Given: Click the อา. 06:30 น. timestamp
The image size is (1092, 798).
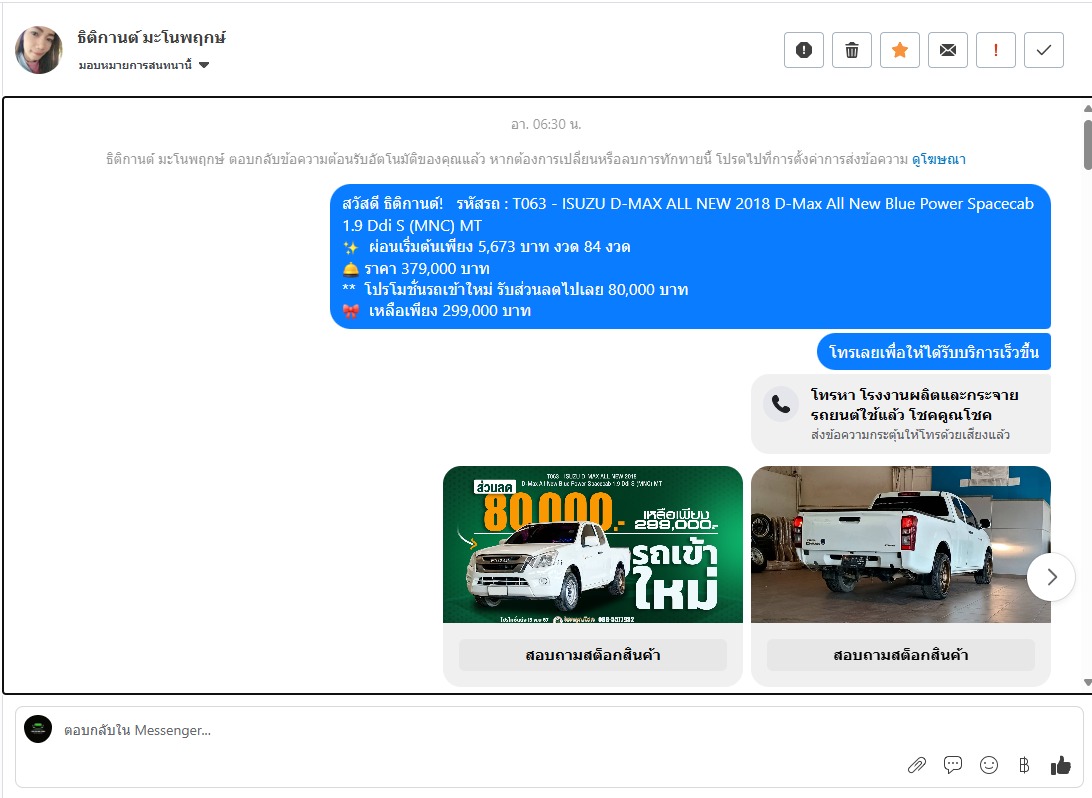Looking at the screenshot, I should tap(546, 125).
